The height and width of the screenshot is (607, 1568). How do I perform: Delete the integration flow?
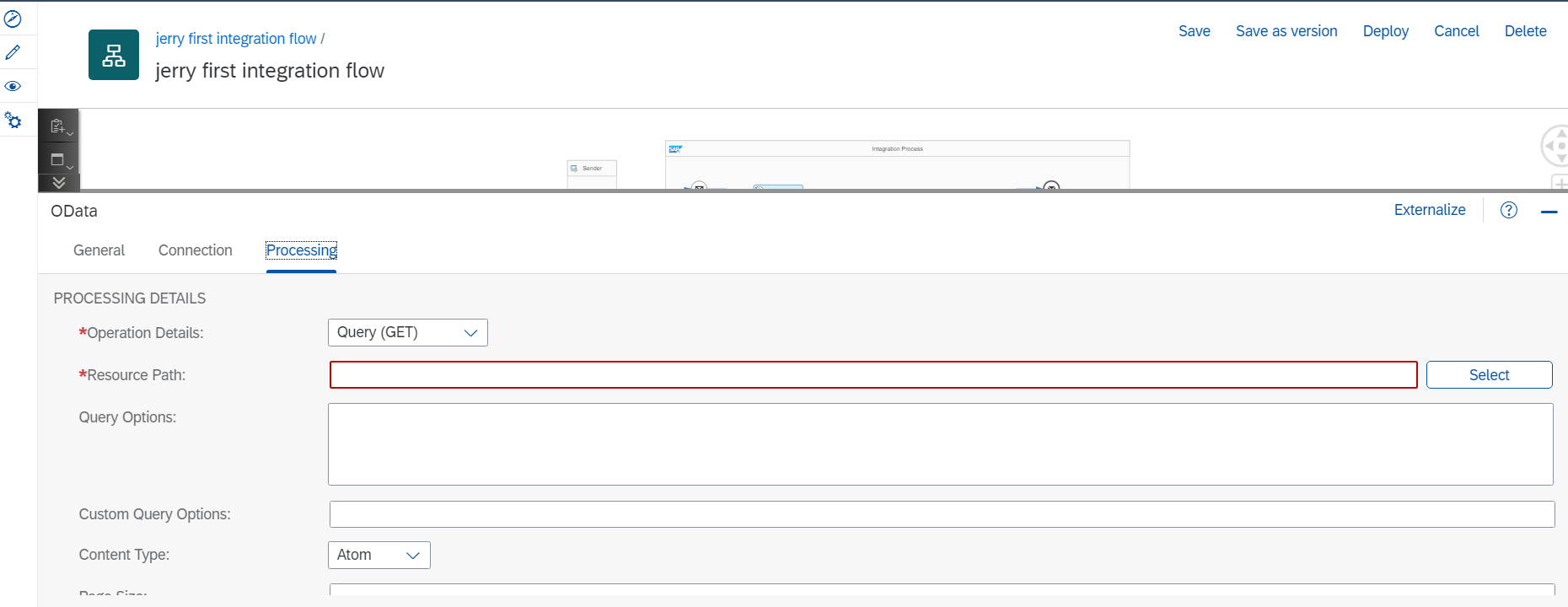tap(1526, 31)
